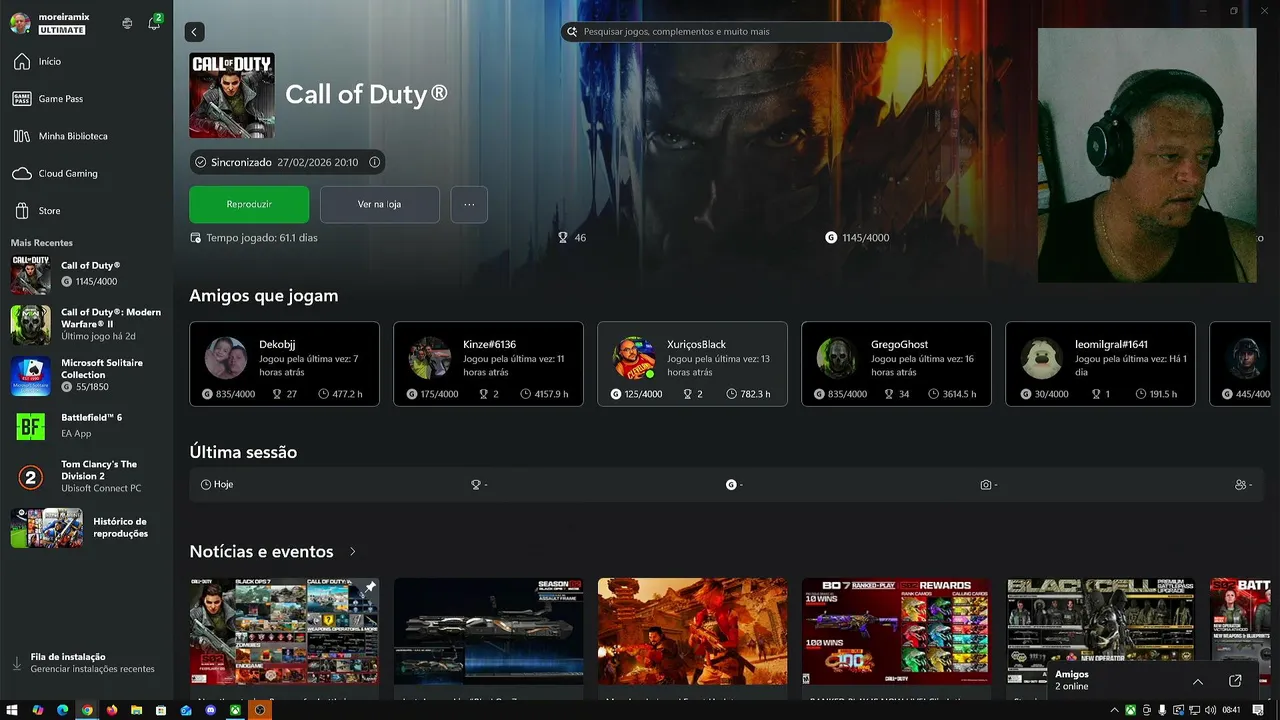Open Xbox app taskbar icon

[x=235, y=710]
